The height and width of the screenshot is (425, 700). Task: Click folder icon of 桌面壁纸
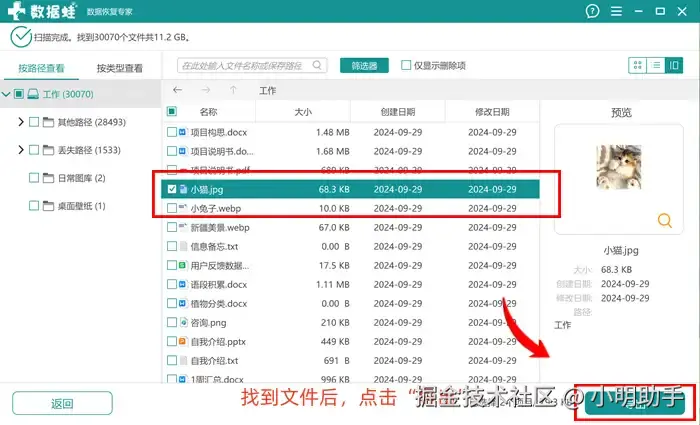click(48, 206)
